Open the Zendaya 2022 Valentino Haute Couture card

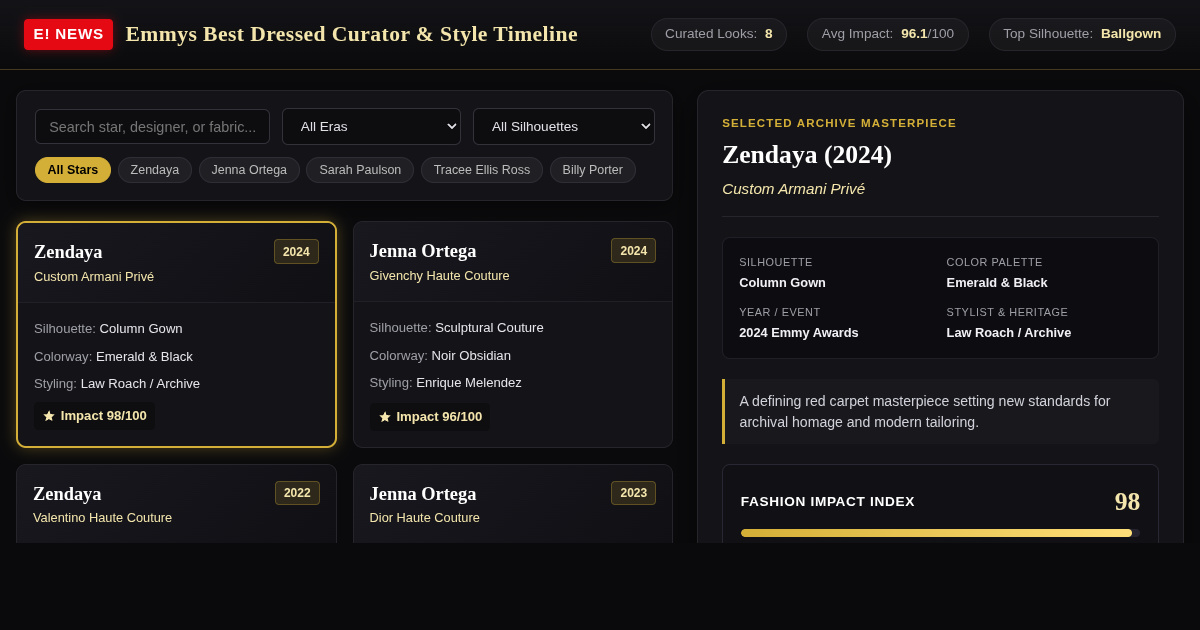pyautogui.click(x=176, y=504)
